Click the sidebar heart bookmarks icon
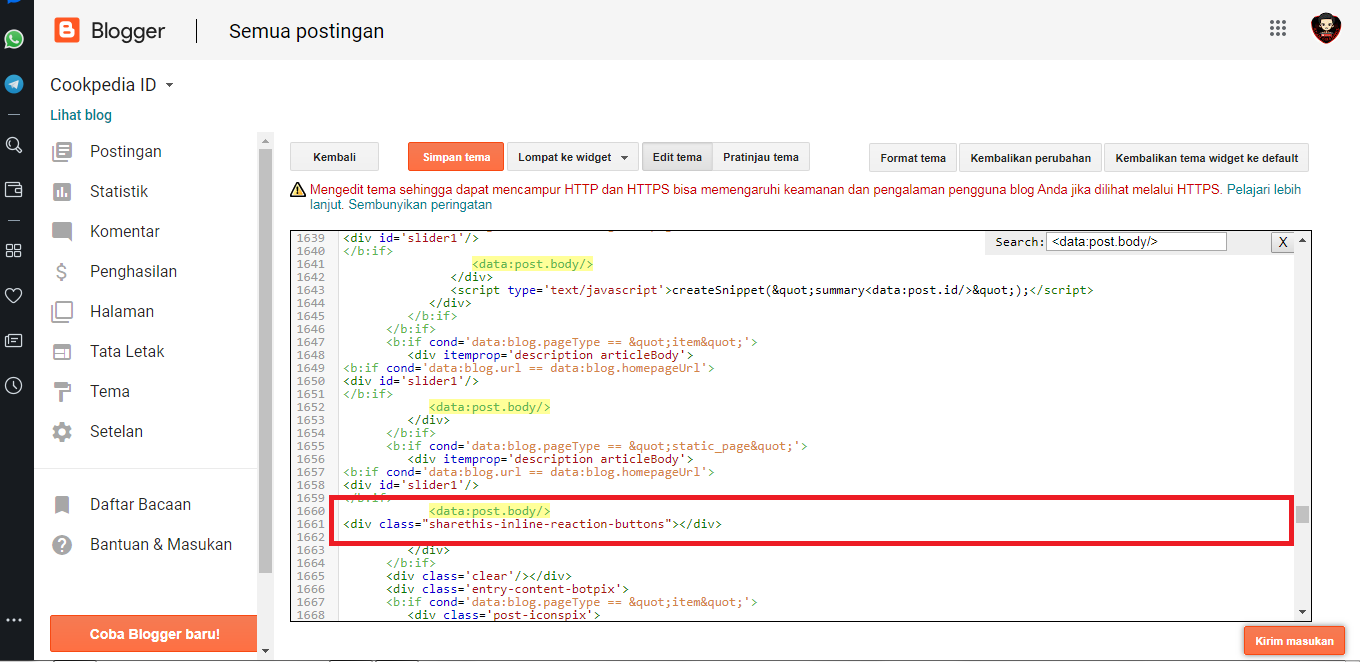Viewport: 1360px width, 662px height. coord(14,295)
